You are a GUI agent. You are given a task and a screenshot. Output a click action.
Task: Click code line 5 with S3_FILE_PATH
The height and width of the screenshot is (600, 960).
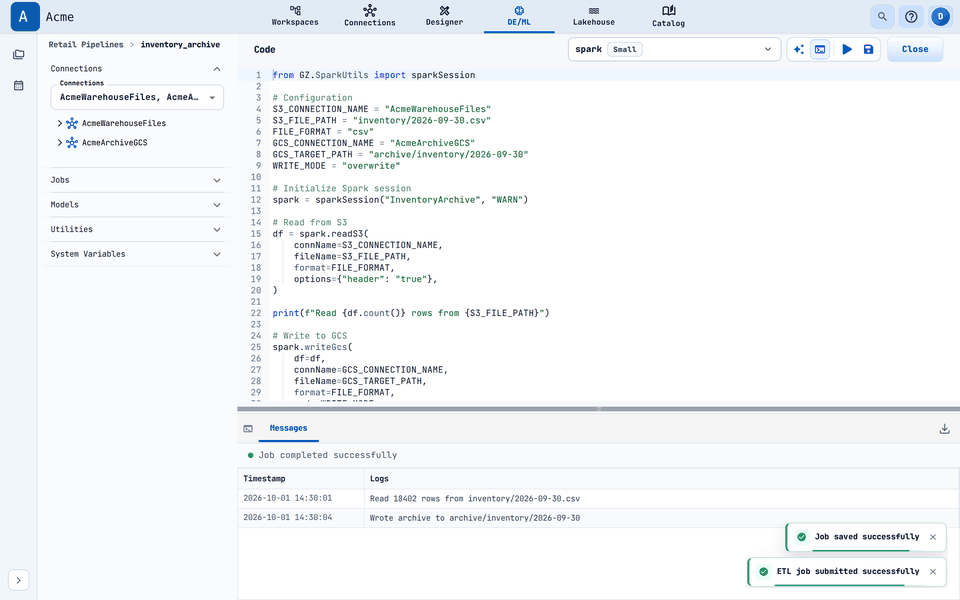coord(381,121)
